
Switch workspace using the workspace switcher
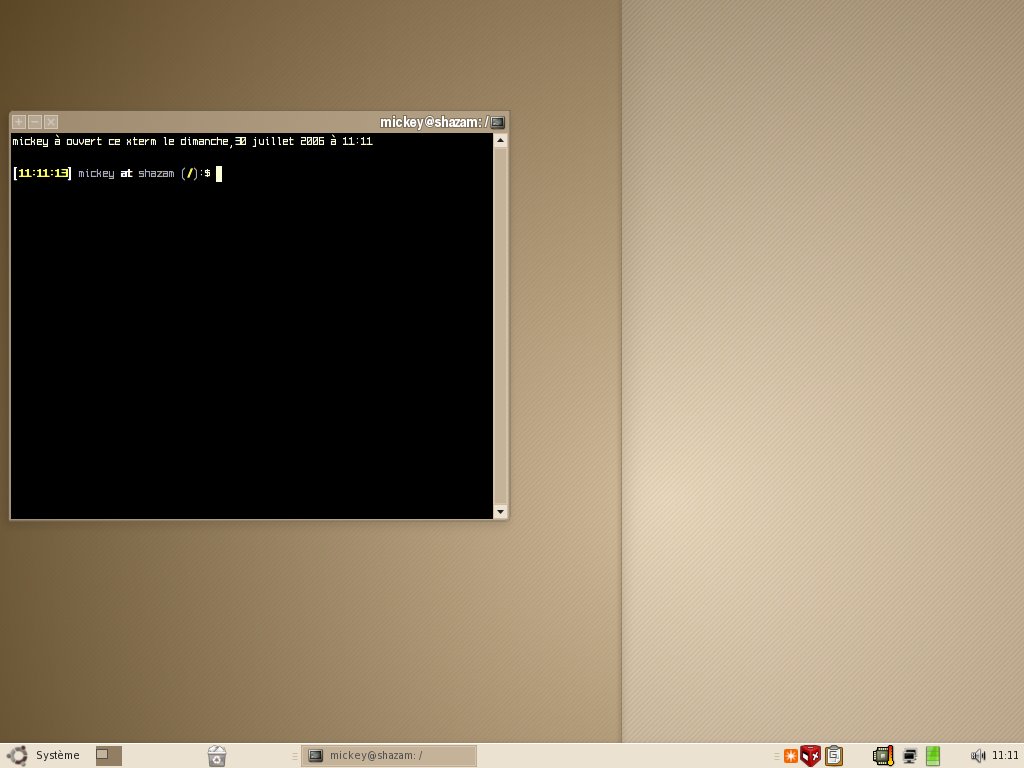pos(108,756)
